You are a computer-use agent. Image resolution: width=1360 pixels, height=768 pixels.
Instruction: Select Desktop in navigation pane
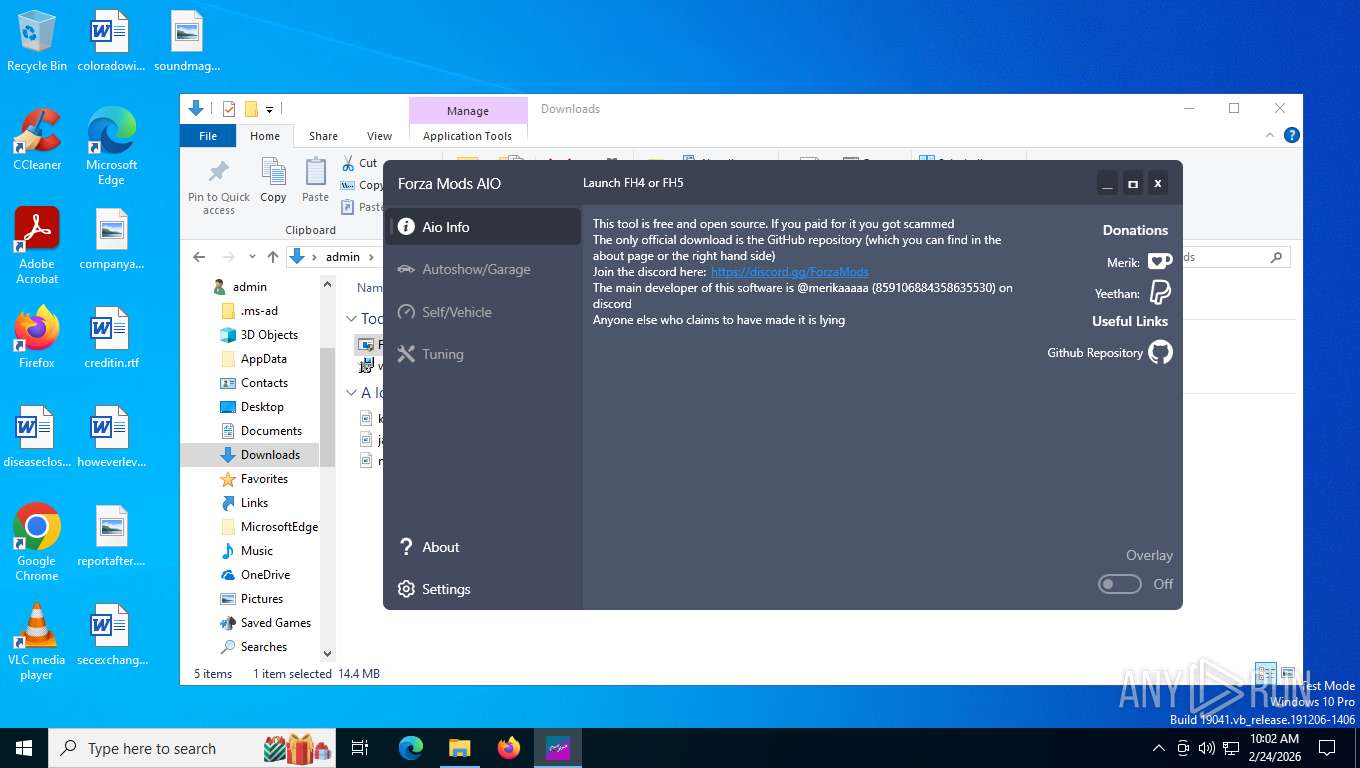[x=262, y=407]
